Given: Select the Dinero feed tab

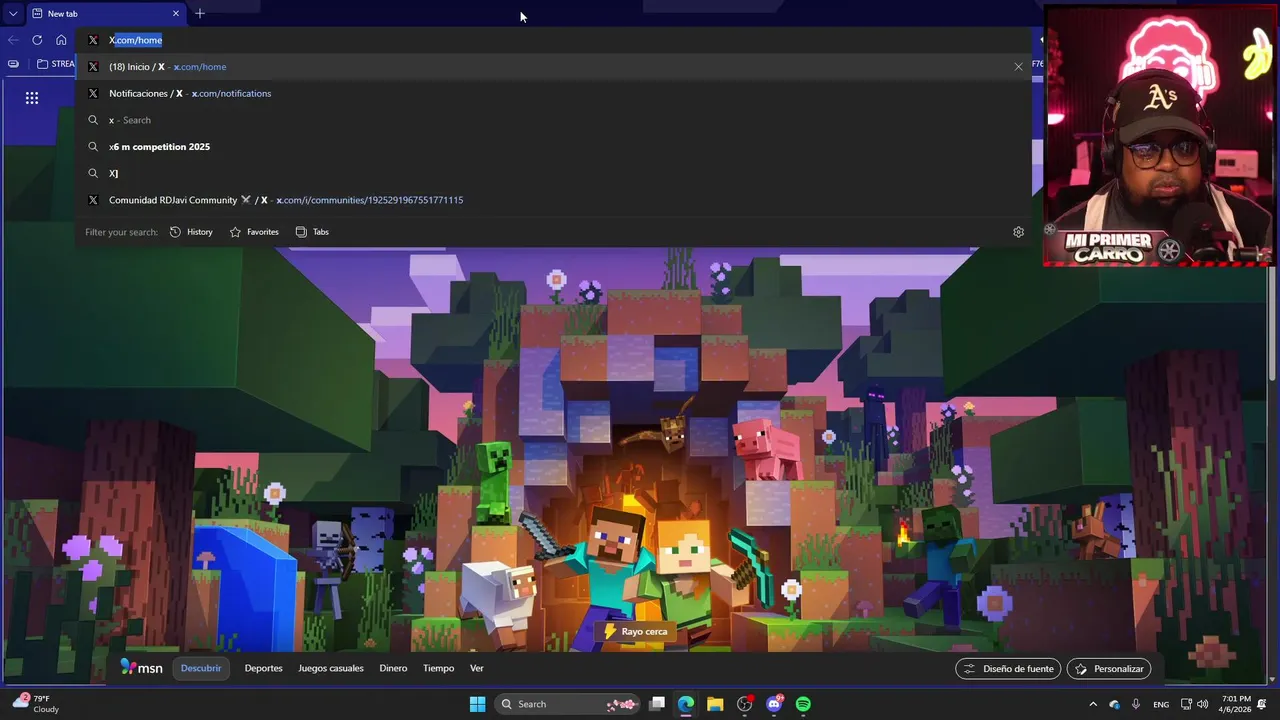Looking at the screenshot, I should click(393, 668).
